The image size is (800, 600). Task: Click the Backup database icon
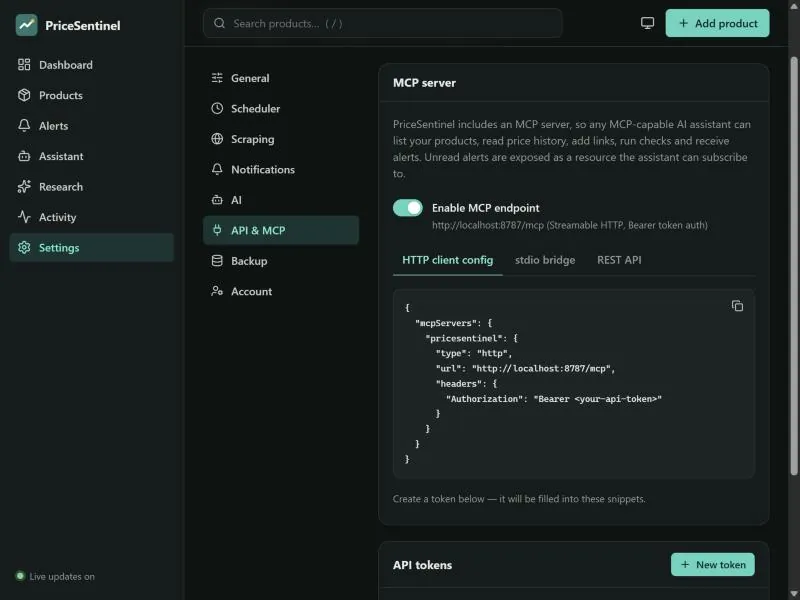217,261
